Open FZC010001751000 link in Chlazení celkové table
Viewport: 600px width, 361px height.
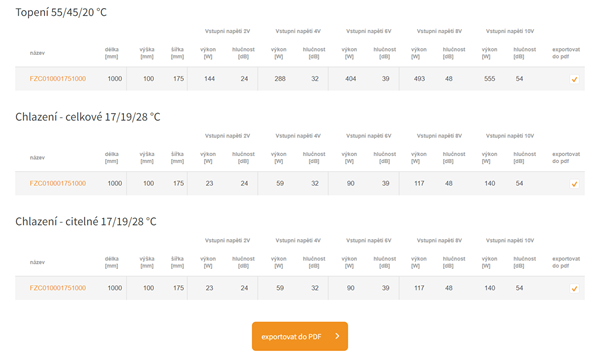coord(58,183)
